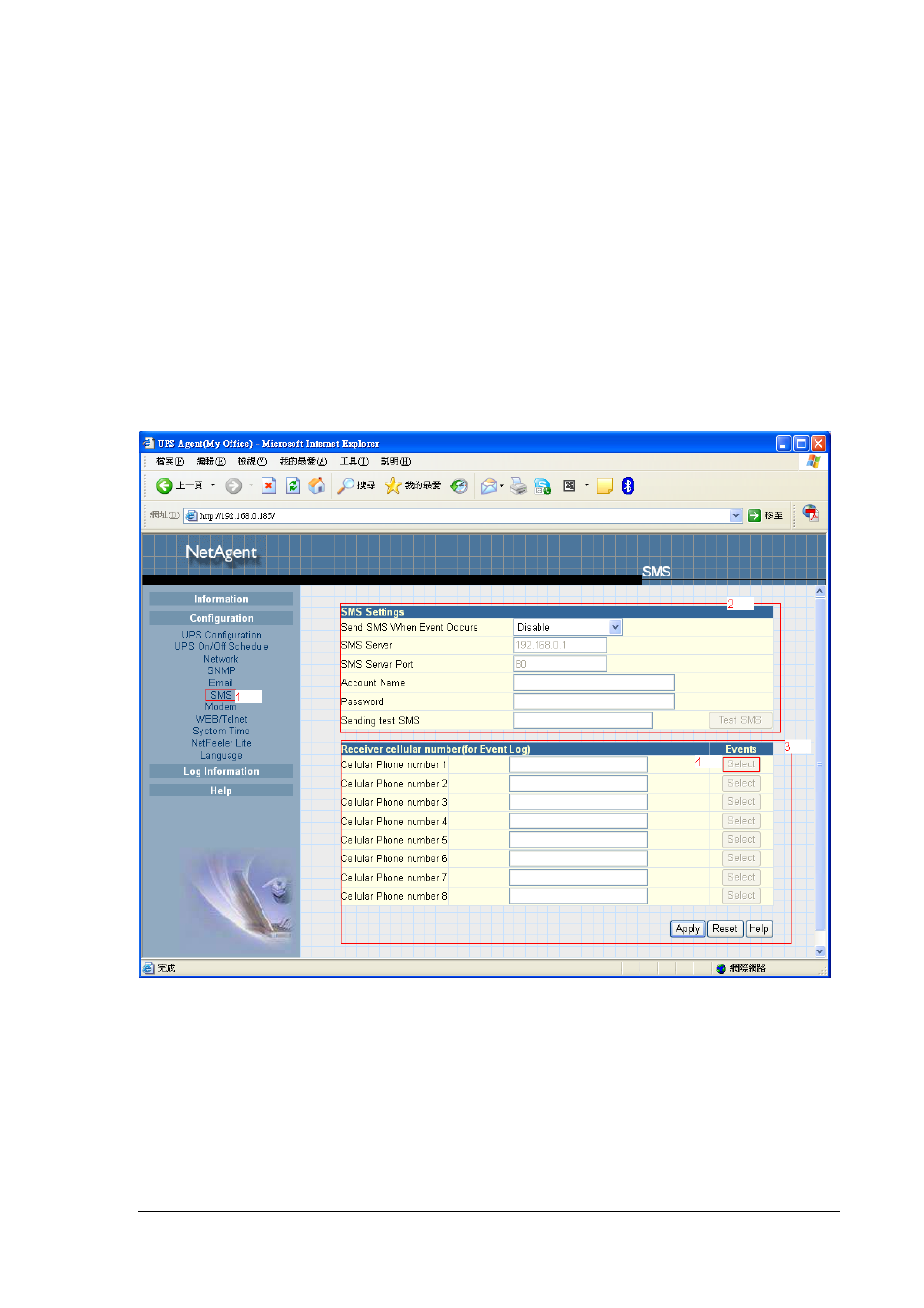Open the Tools menu in menu bar

354,462
